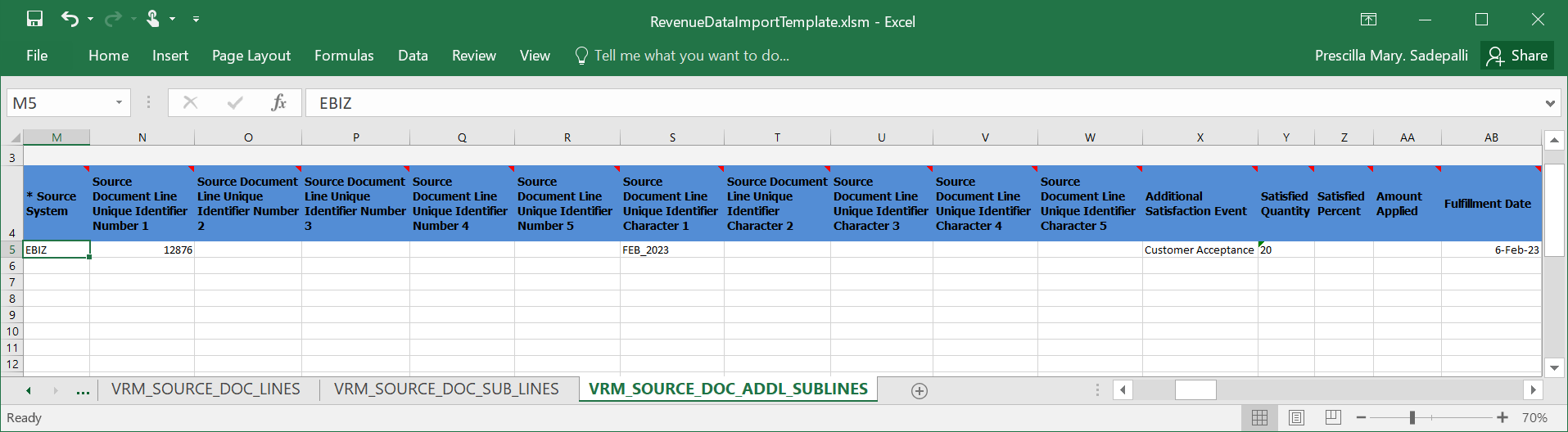Switch to Page Break Preview icon
The width and height of the screenshot is (1568, 432).
pyautogui.click(x=1333, y=418)
